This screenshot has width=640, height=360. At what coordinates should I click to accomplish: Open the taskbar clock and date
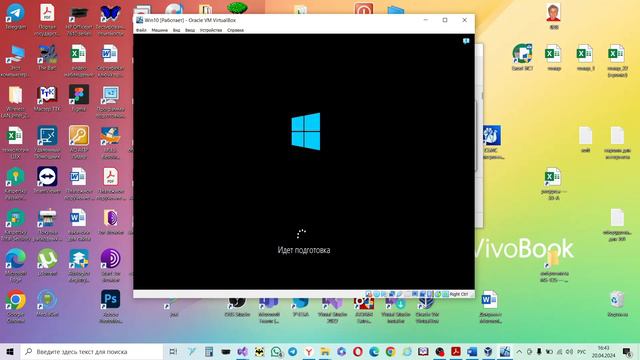(x=603, y=351)
